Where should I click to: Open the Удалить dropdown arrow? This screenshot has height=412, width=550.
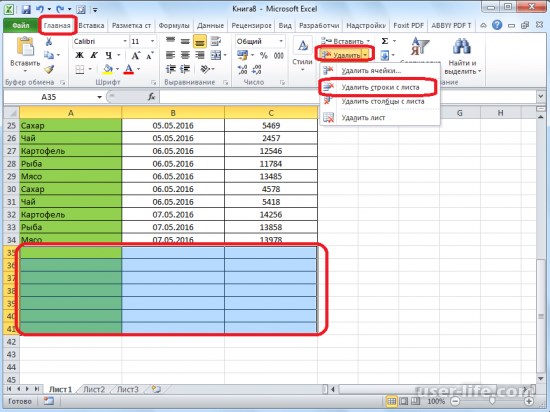pos(365,55)
